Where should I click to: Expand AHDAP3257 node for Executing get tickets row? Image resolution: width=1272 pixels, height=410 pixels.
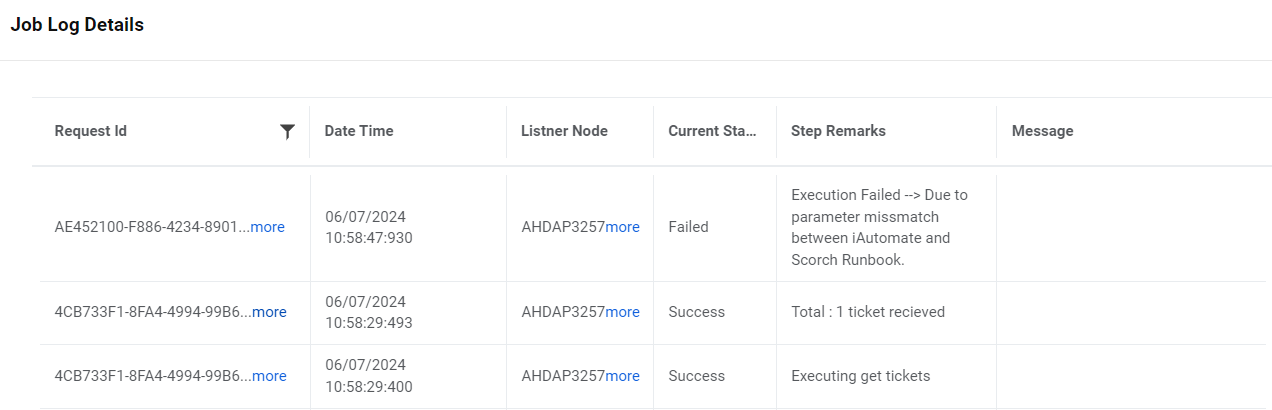pos(622,376)
